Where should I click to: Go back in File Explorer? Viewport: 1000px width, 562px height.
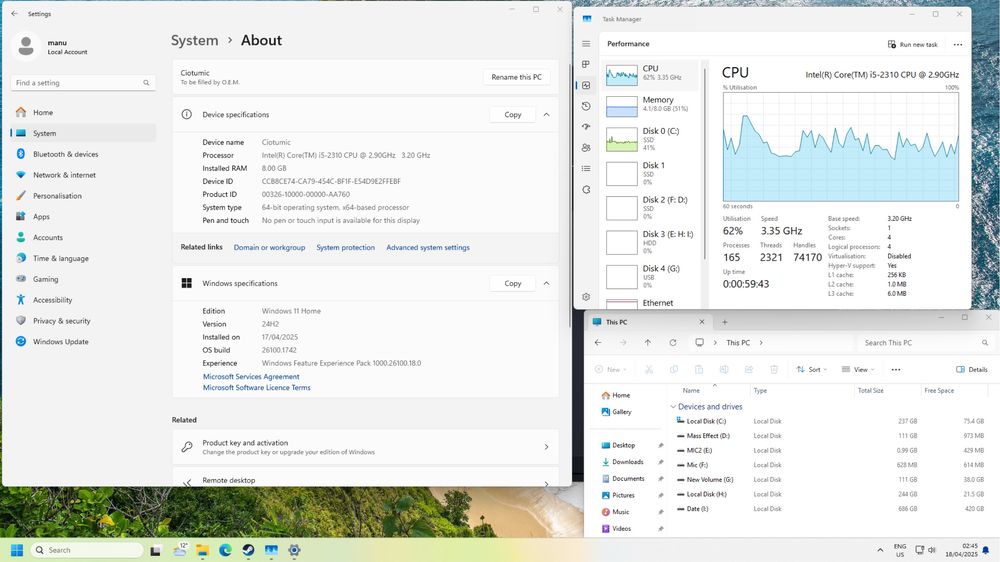598,343
